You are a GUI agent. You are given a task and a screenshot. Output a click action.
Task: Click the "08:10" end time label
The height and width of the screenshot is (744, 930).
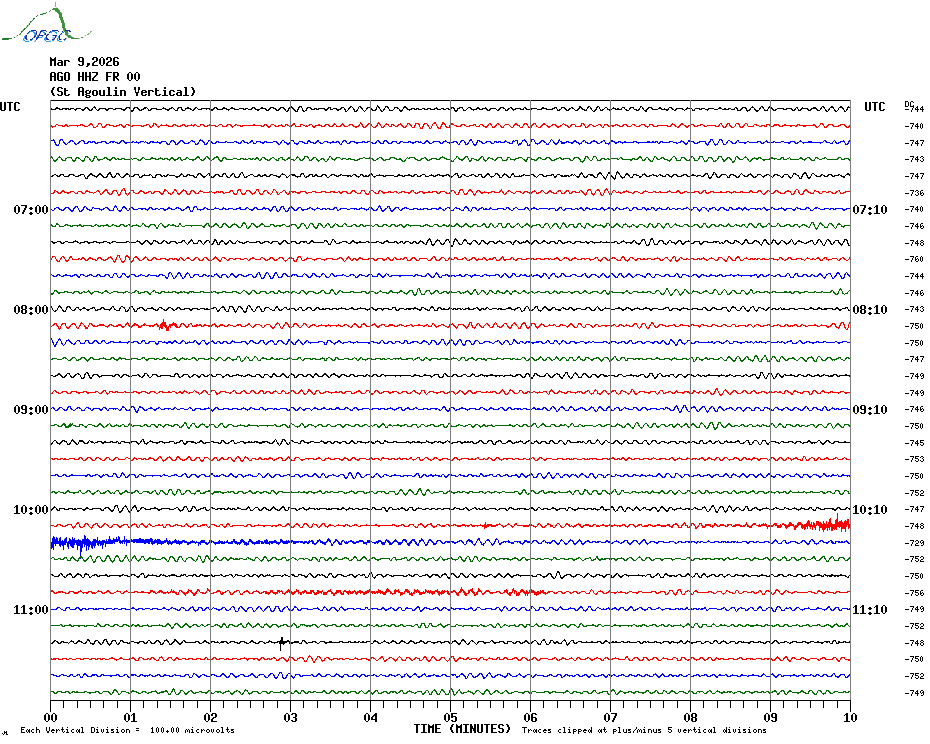coord(870,310)
